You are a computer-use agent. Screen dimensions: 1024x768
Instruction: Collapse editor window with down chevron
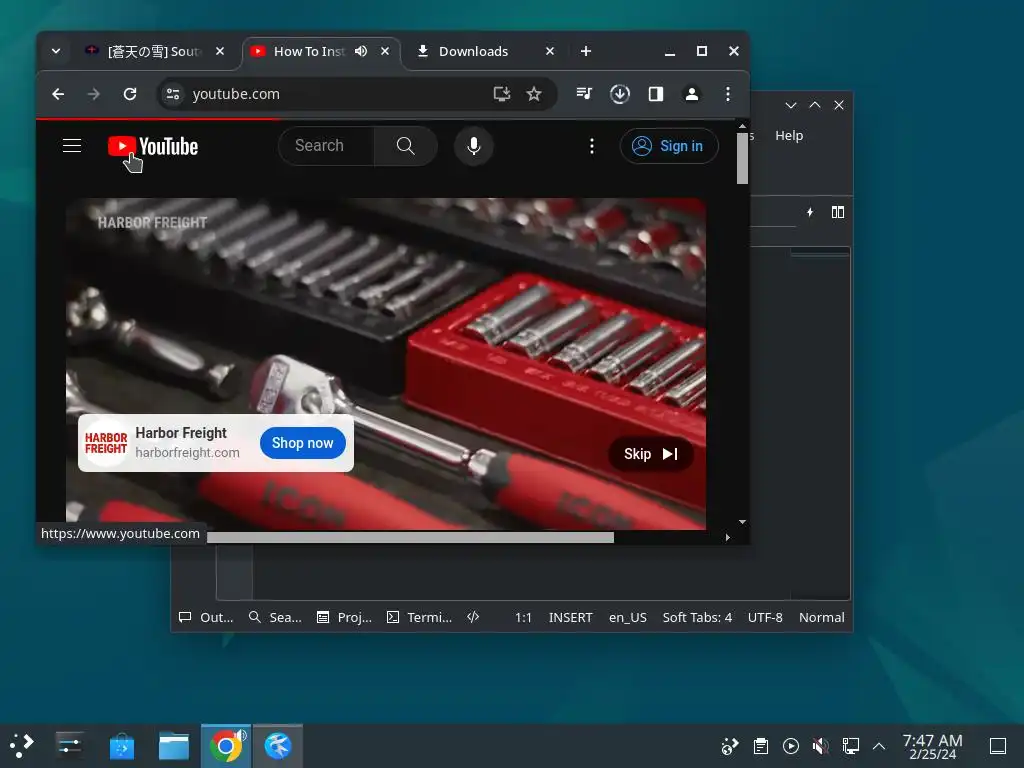(x=791, y=105)
